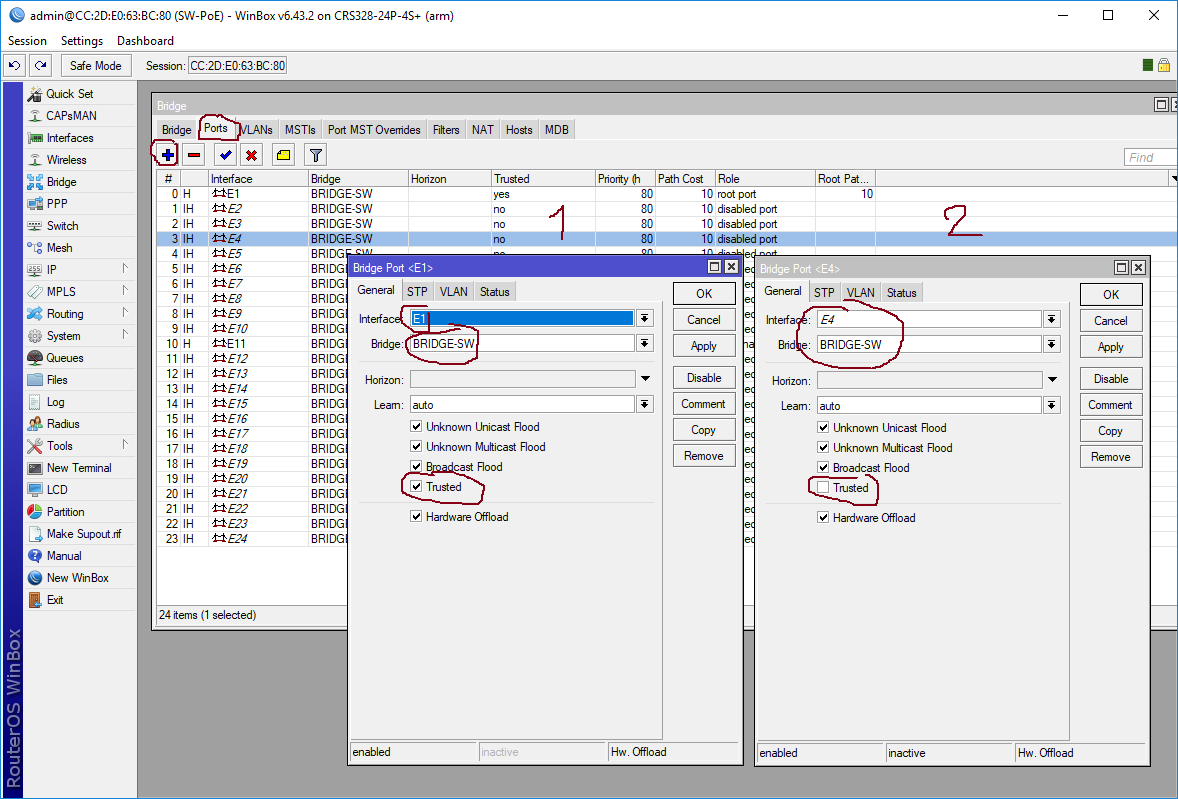Click OK in Bridge Port E1 dialog

[704, 294]
